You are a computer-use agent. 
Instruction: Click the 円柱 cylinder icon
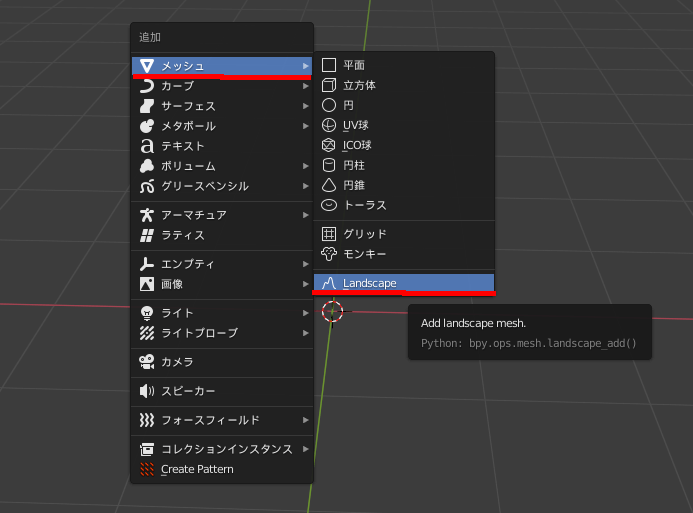[x=329, y=165]
